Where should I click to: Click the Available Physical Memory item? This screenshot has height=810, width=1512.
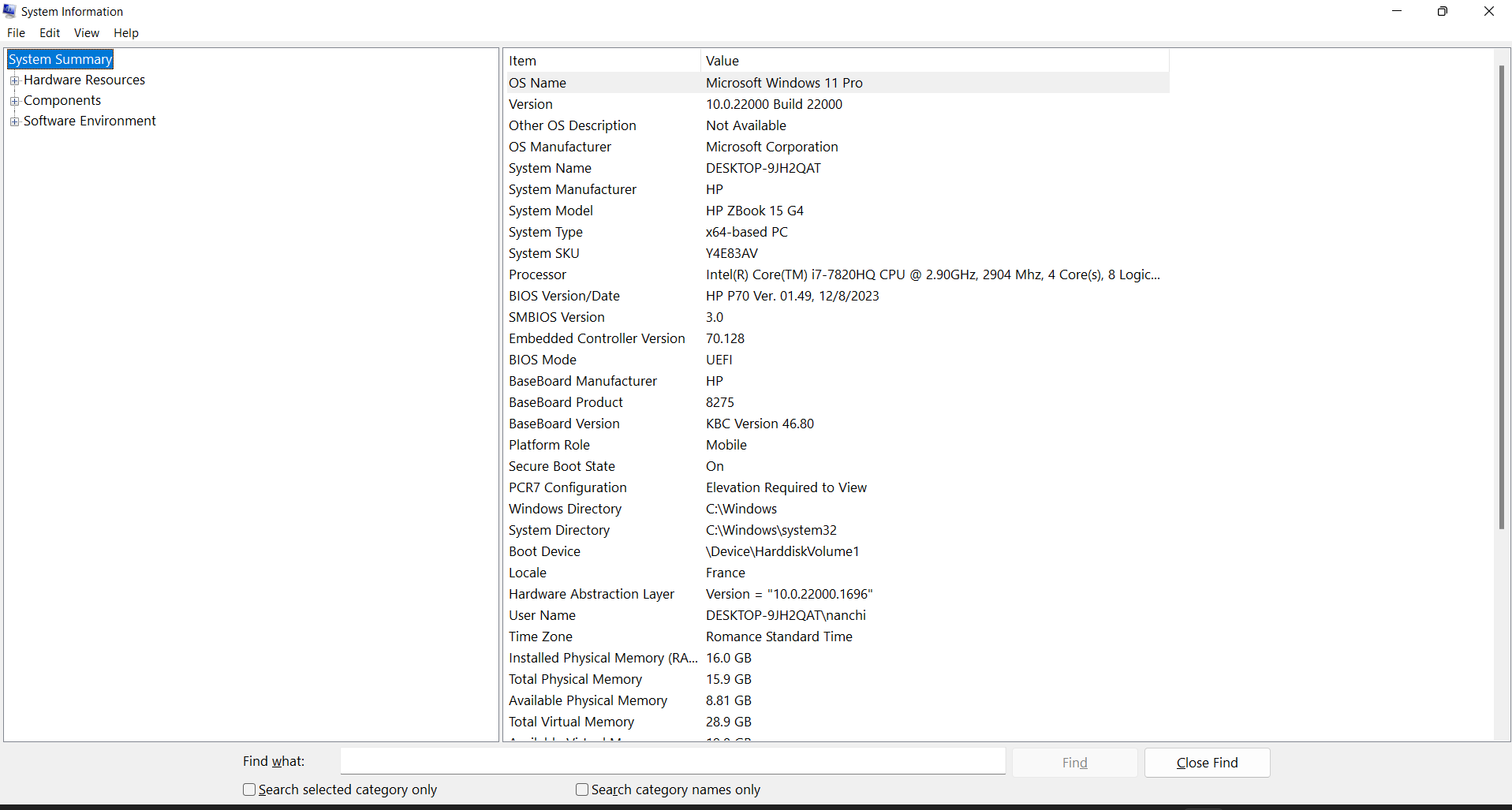tap(588, 700)
